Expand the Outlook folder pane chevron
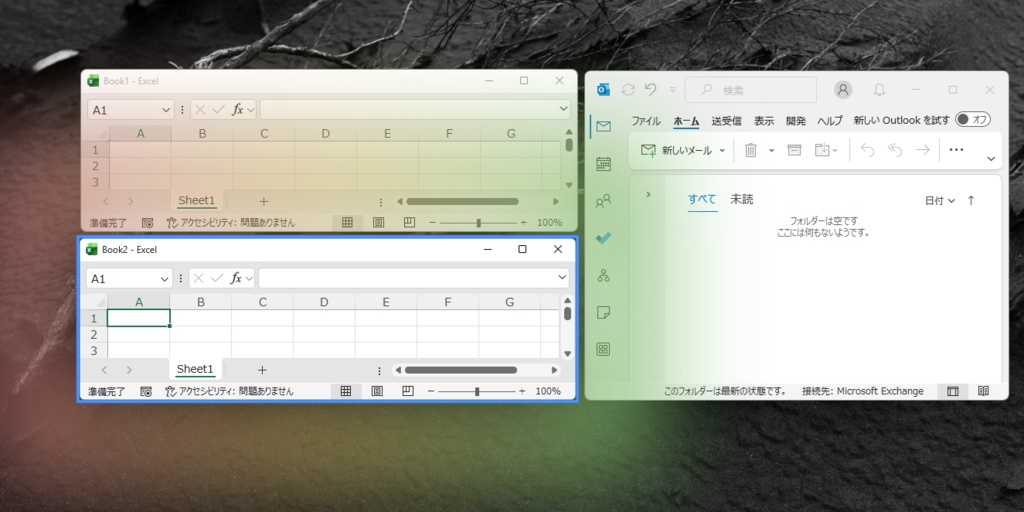1024x512 pixels. coord(648,194)
